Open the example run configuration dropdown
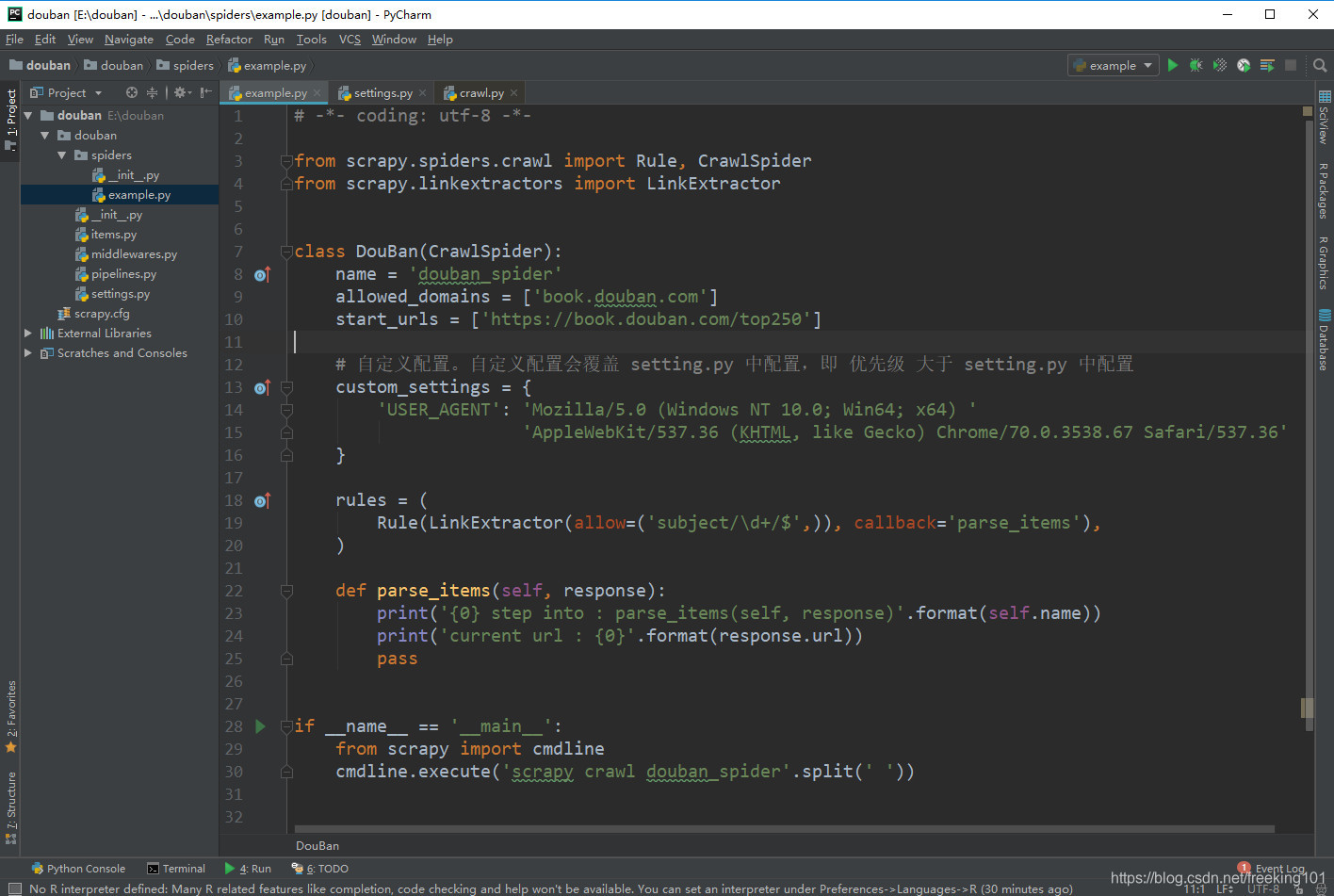The image size is (1334, 896). coord(1113,65)
